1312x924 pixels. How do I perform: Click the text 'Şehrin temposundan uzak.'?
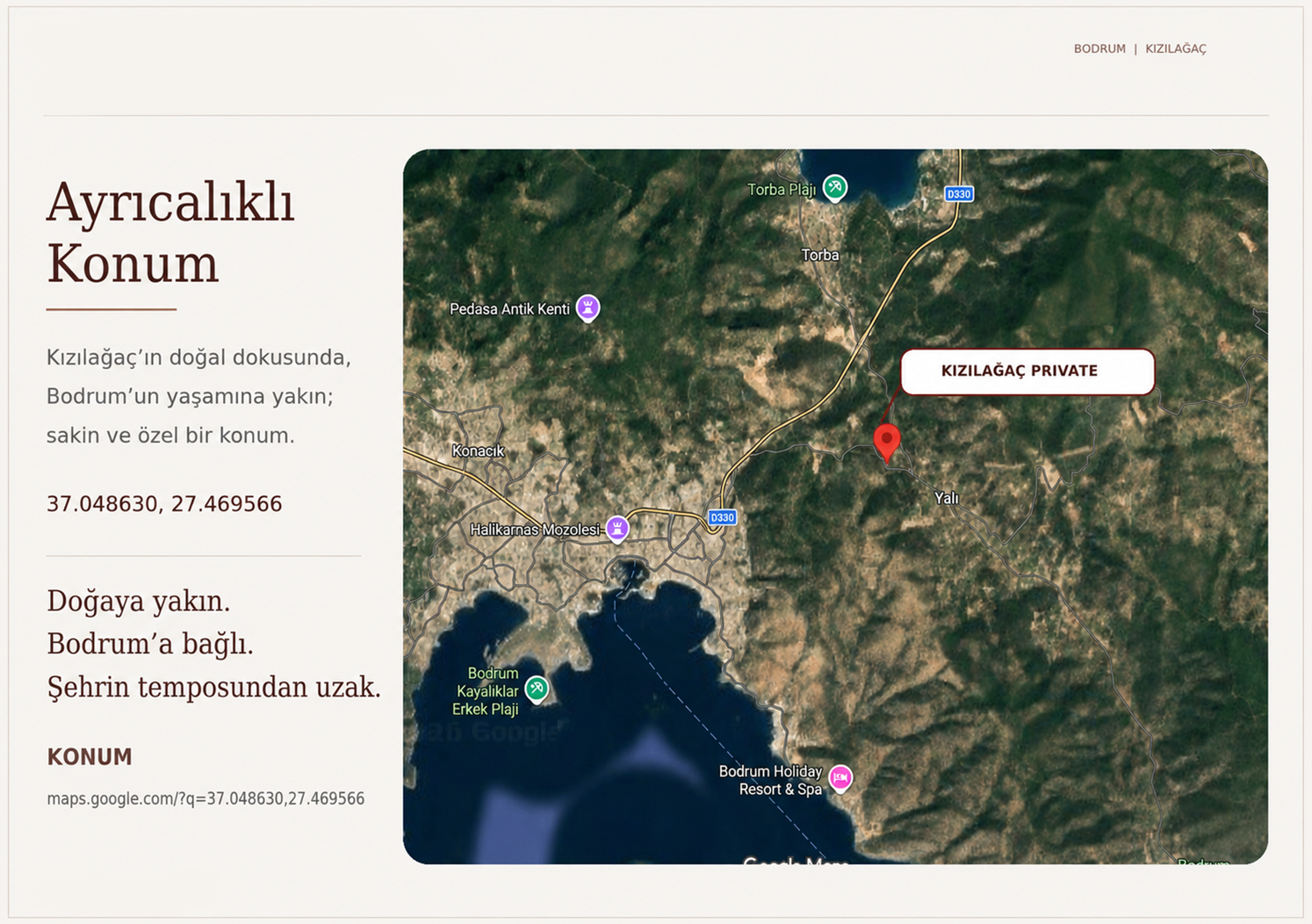[214, 687]
